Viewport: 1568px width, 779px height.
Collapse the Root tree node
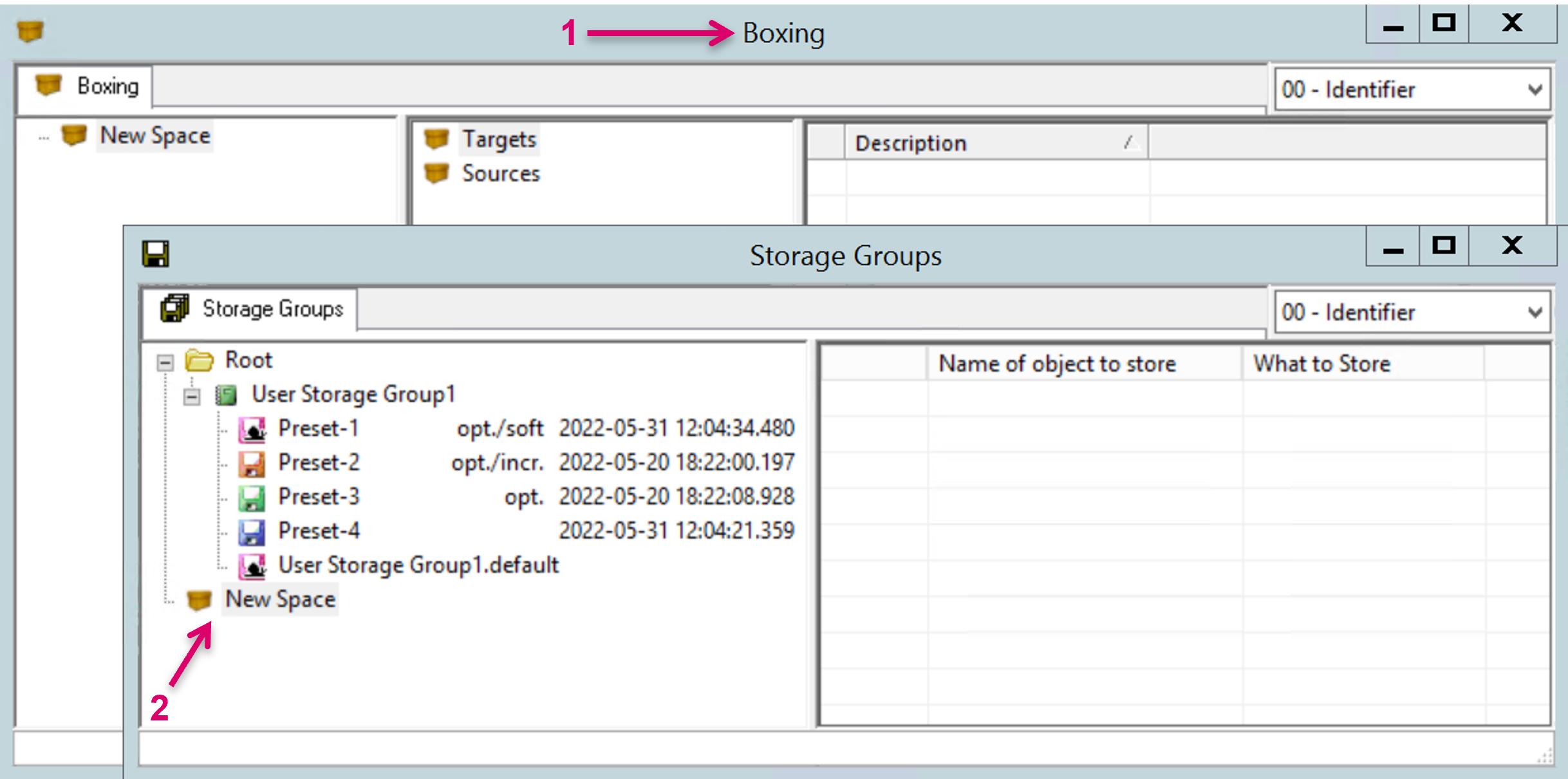coord(165,362)
